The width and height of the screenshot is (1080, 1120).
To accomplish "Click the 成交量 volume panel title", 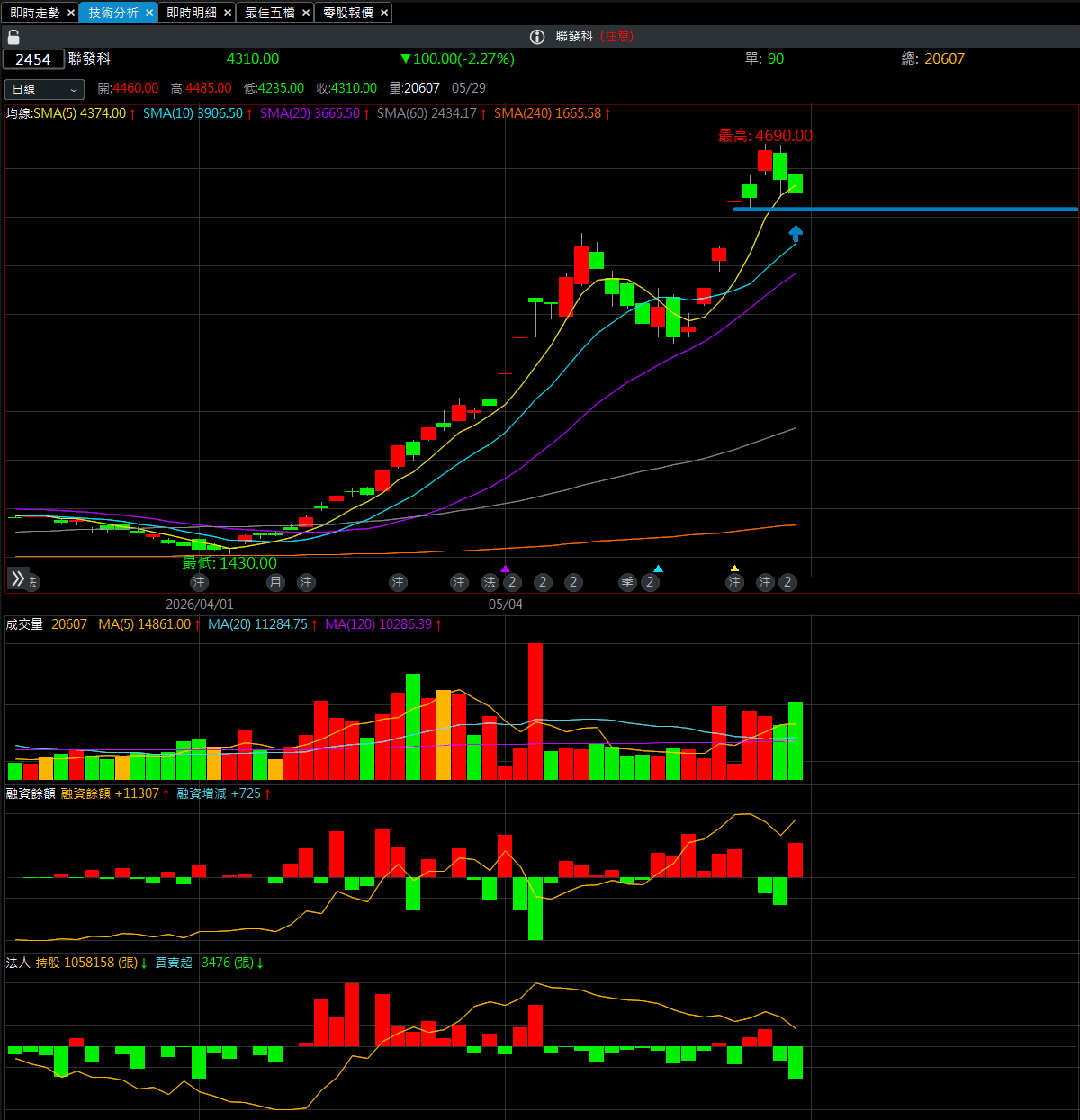I will tap(24, 624).
